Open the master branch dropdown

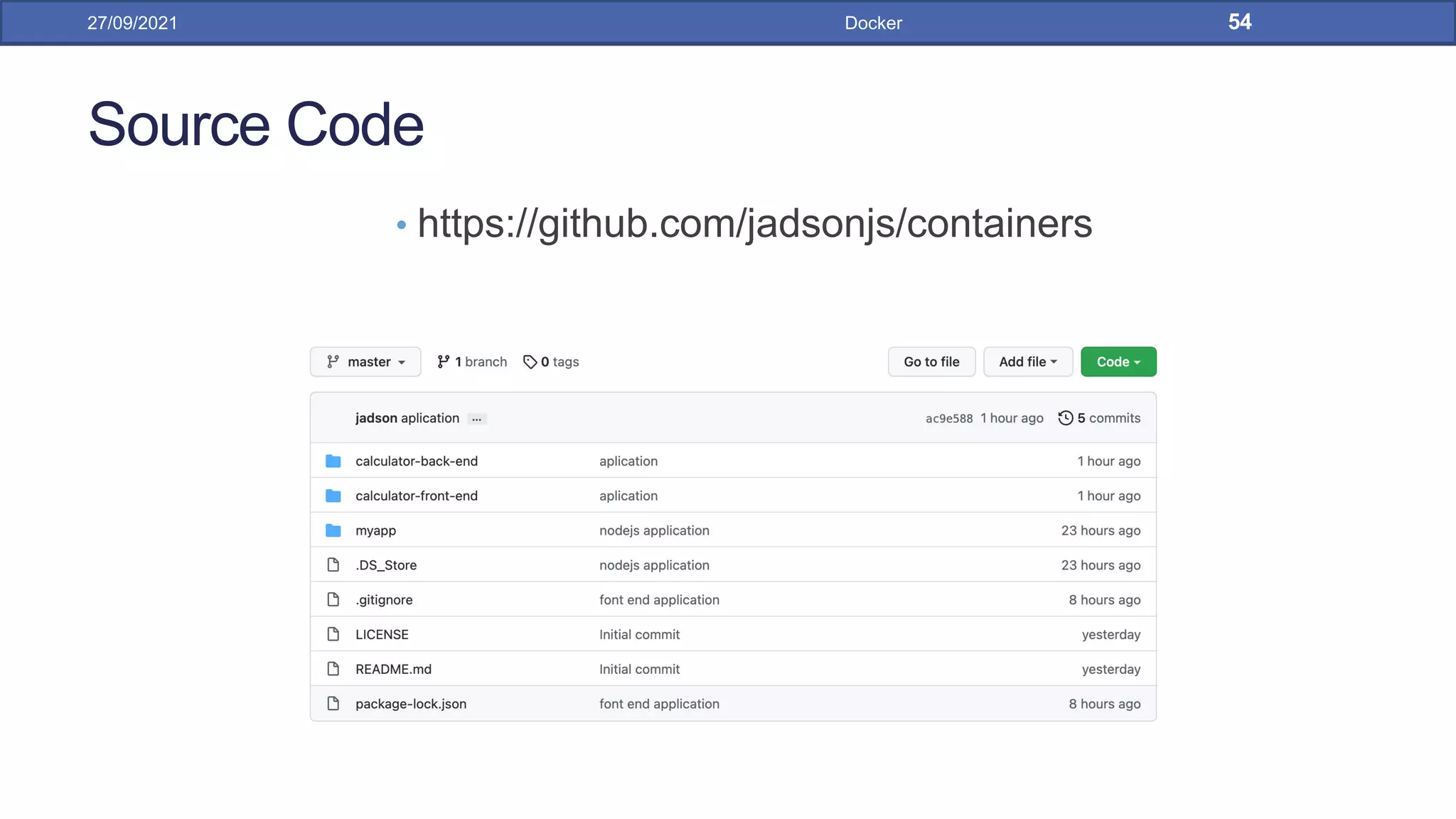(365, 362)
